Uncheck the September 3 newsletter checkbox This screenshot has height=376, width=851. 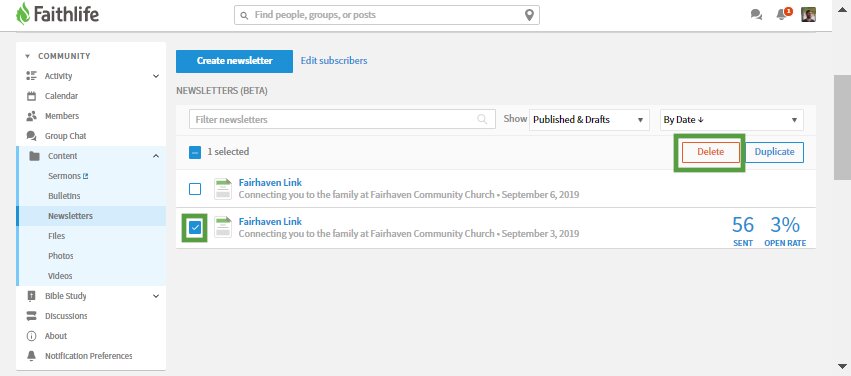(195, 228)
